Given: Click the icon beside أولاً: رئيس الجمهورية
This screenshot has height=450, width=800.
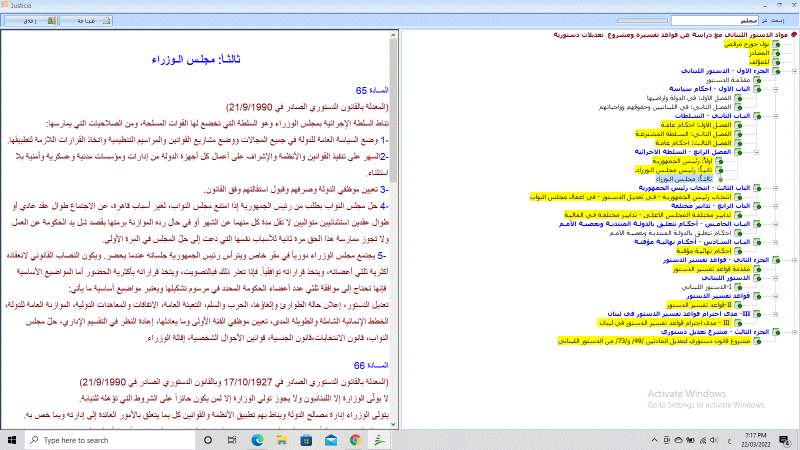Looking at the screenshot, I should coord(719,161).
